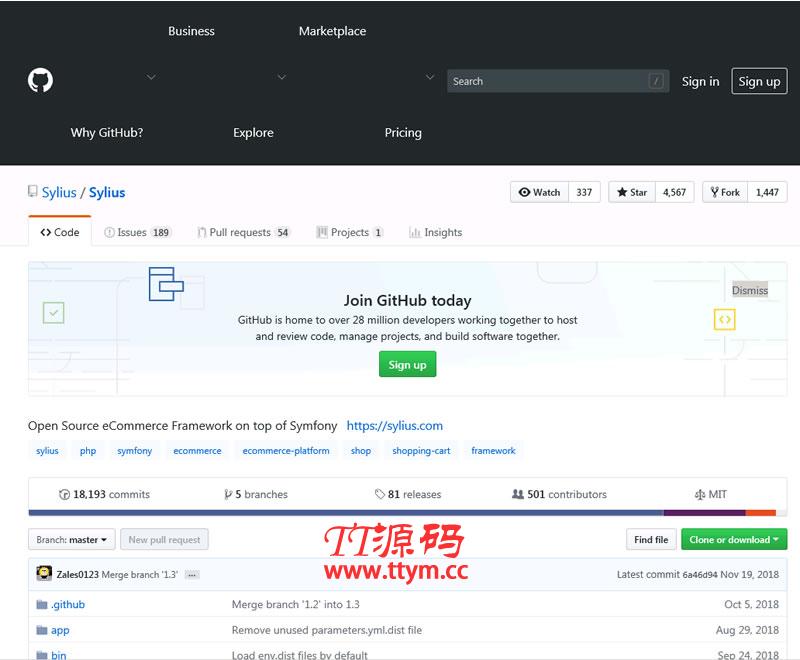Viewport: 800px width, 660px height.
Task: Click the contributors people icon
Action: pyautogui.click(x=518, y=494)
